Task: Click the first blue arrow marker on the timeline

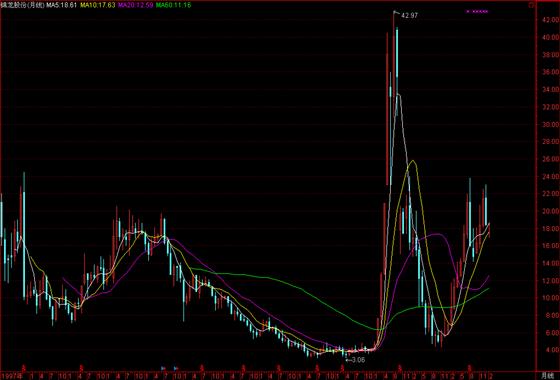Action: [163, 368]
